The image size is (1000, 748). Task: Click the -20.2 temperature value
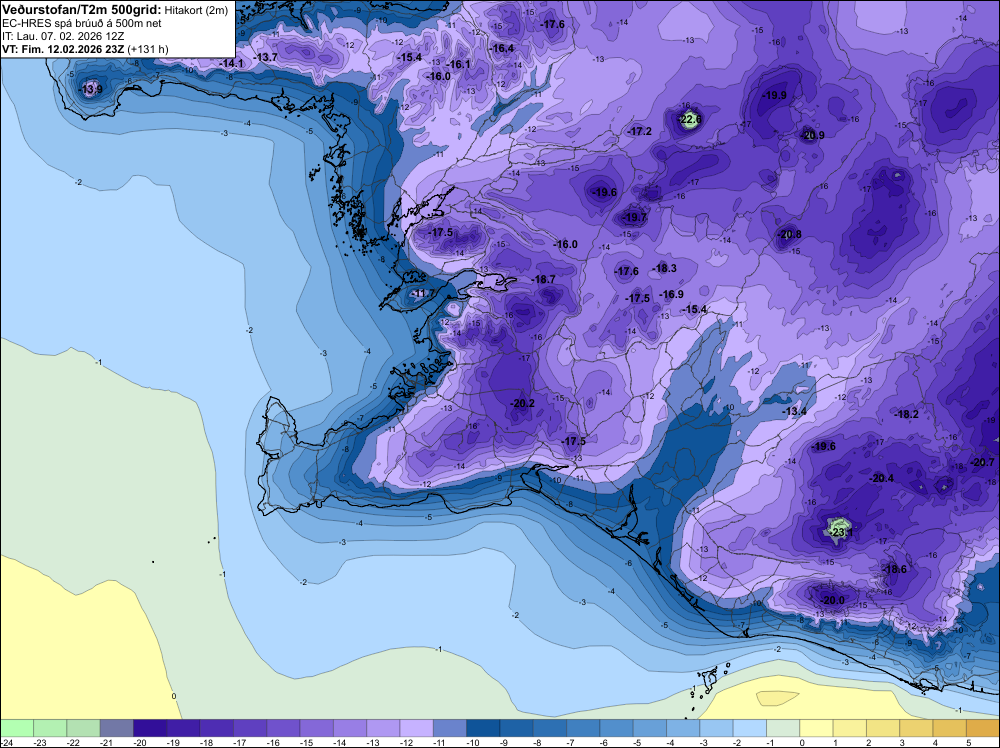522,403
